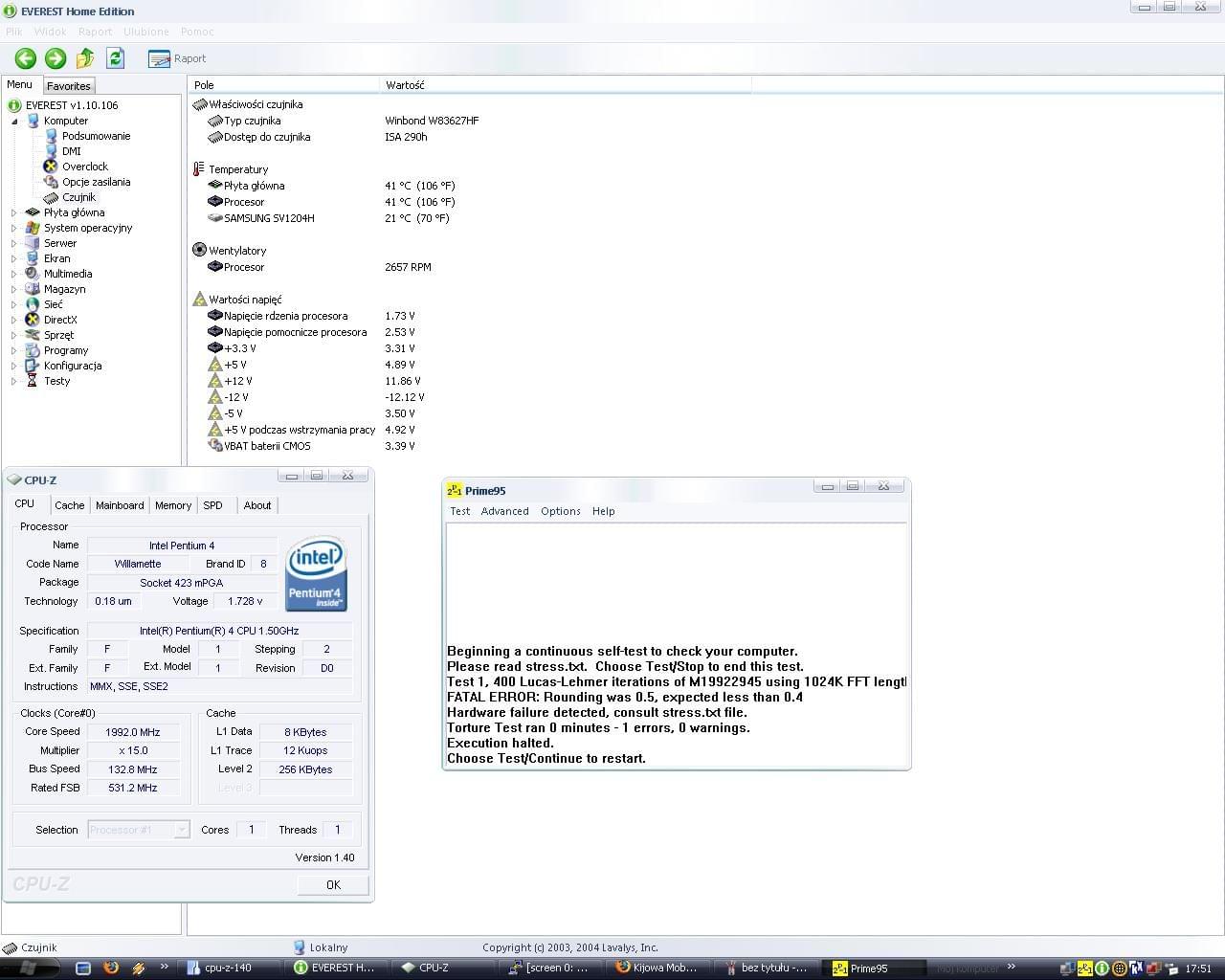Expand the Magazyn tree node
1225x980 pixels.
click(14, 289)
